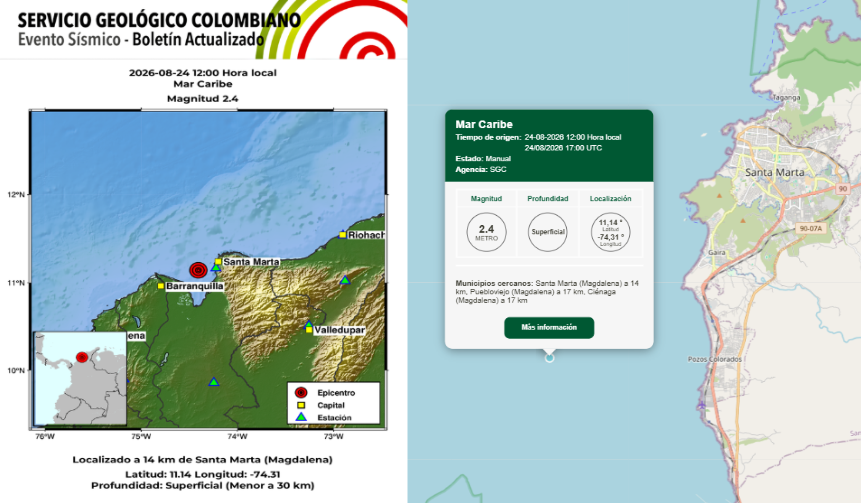Click the Localización column header in popup
Viewport: 861px width, 503px height.
point(611,199)
